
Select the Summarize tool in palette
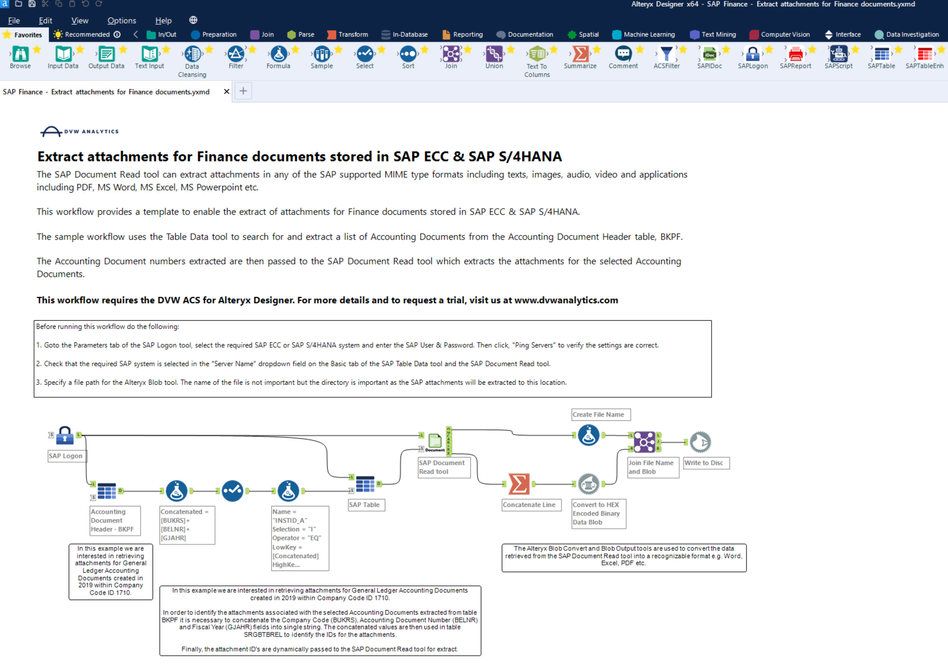580,54
